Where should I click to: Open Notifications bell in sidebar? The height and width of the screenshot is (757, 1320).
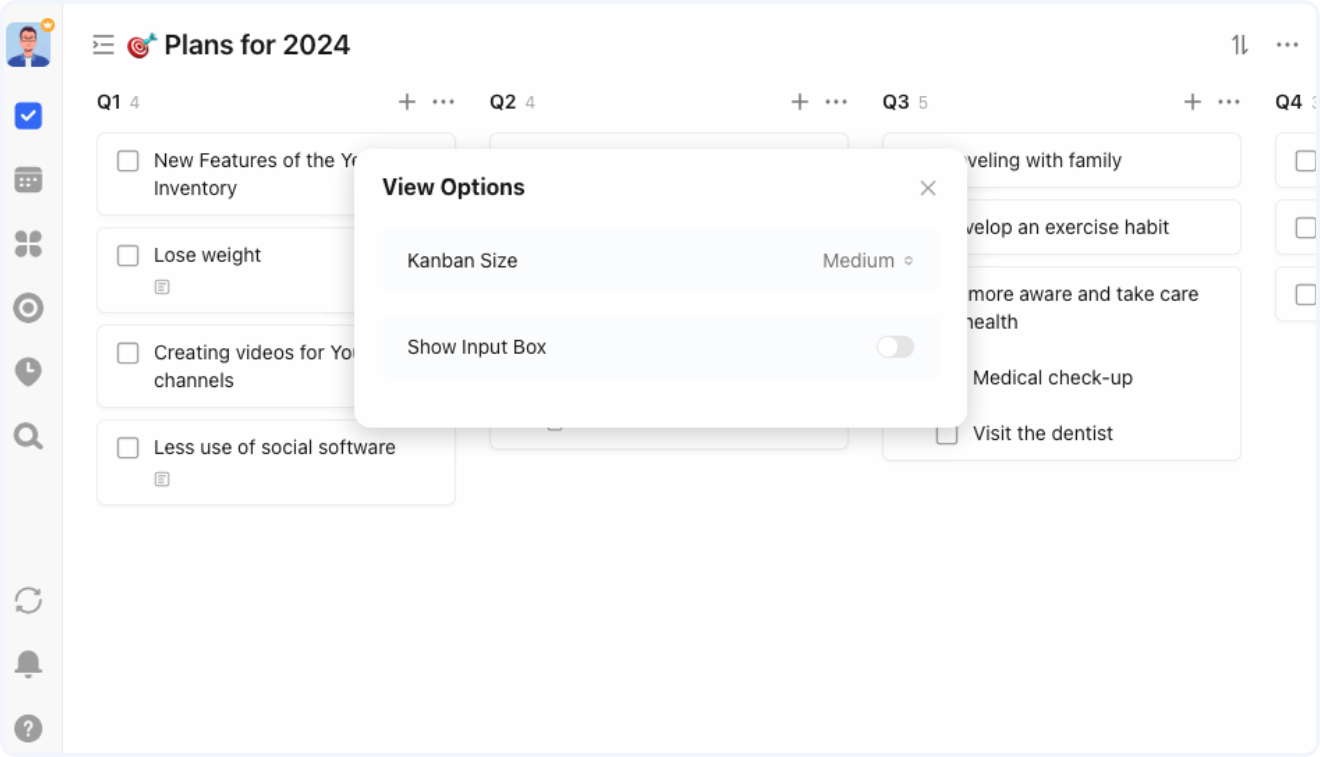[x=29, y=663]
